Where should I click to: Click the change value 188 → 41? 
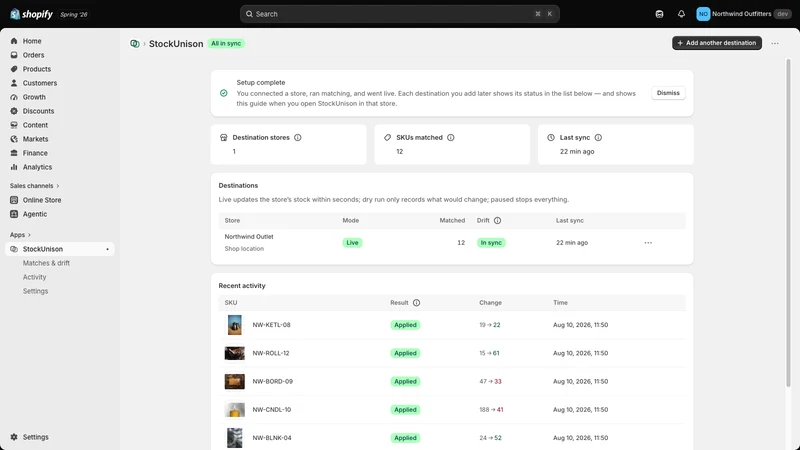pos(491,410)
